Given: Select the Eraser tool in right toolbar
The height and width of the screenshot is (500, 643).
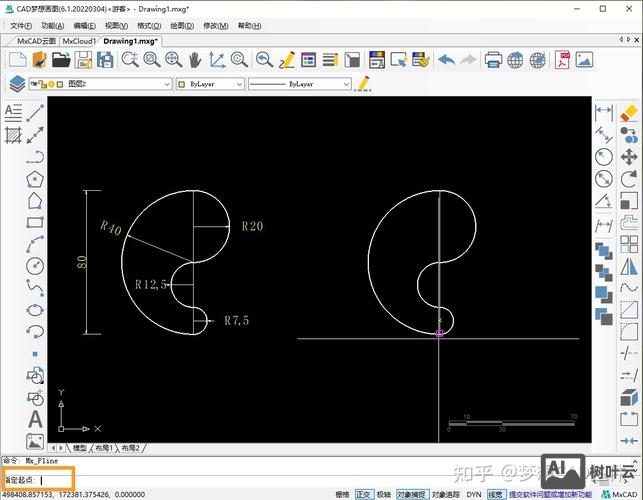Looking at the screenshot, I should coord(629,112).
